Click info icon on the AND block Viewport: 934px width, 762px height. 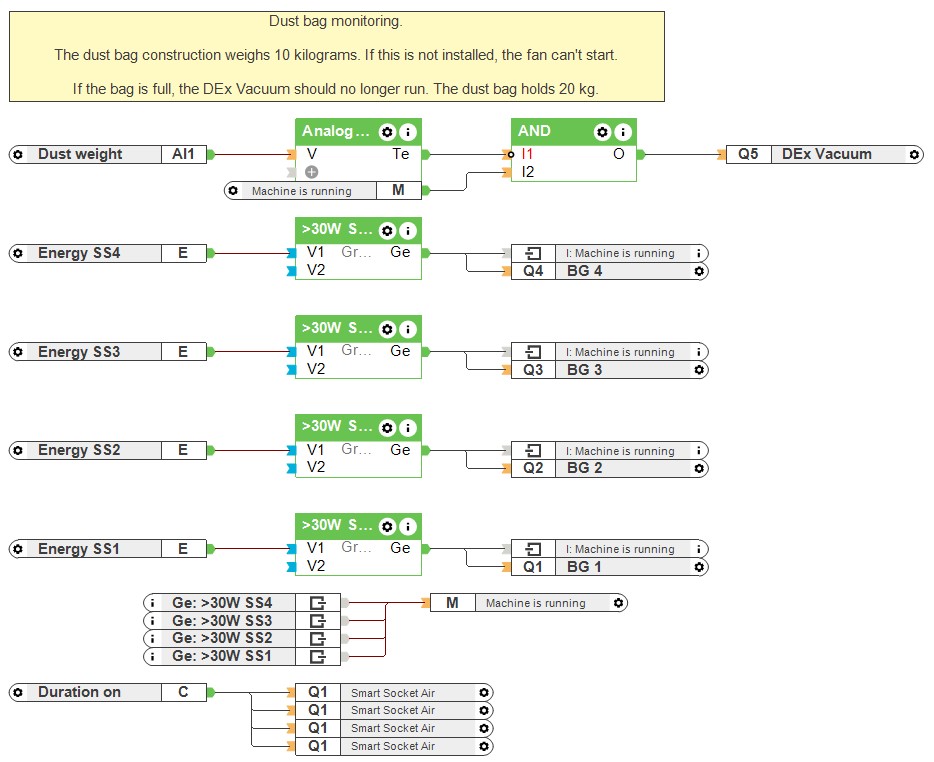point(622,132)
